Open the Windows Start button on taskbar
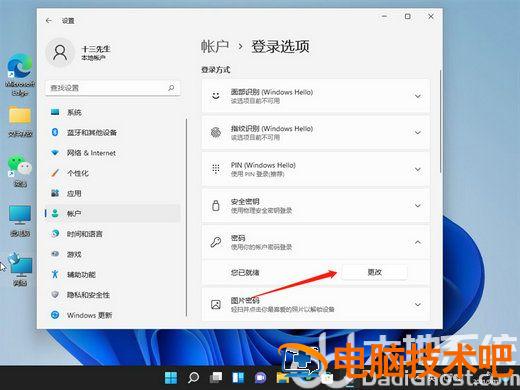520x390 pixels. click(x=171, y=378)
